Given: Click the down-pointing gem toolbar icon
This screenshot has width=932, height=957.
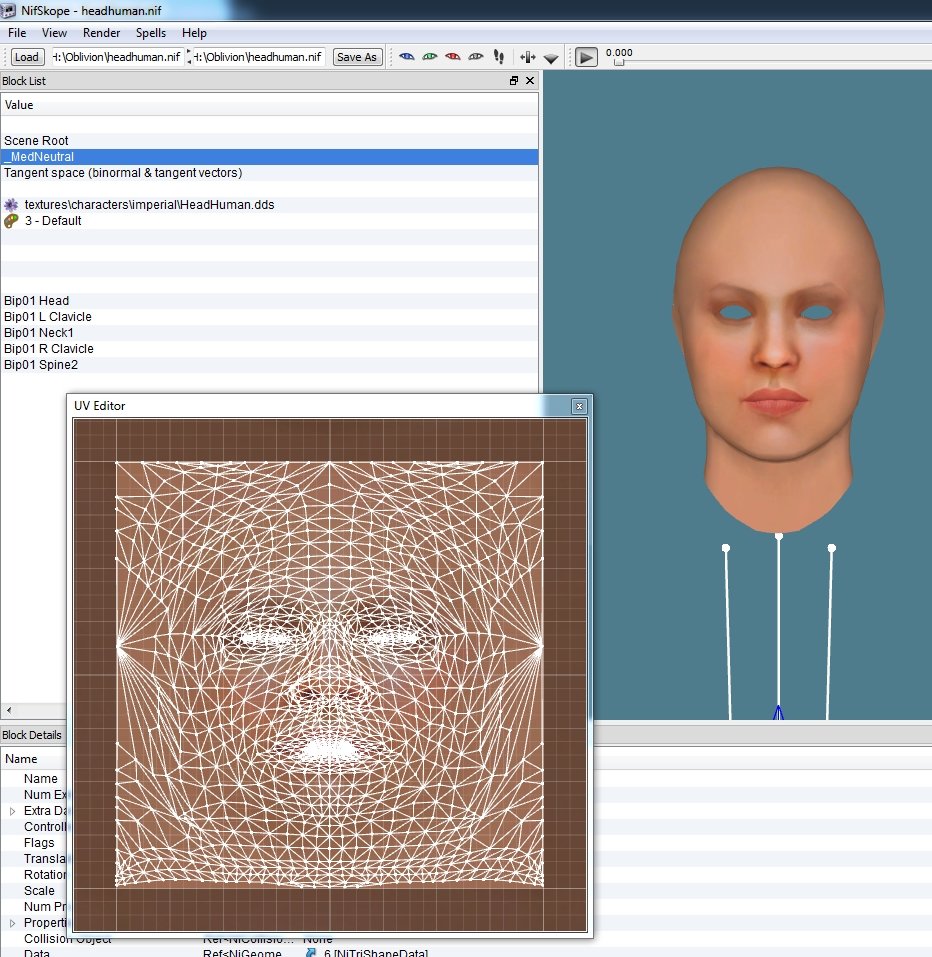Looking at the screenshot, I should 551,59.
